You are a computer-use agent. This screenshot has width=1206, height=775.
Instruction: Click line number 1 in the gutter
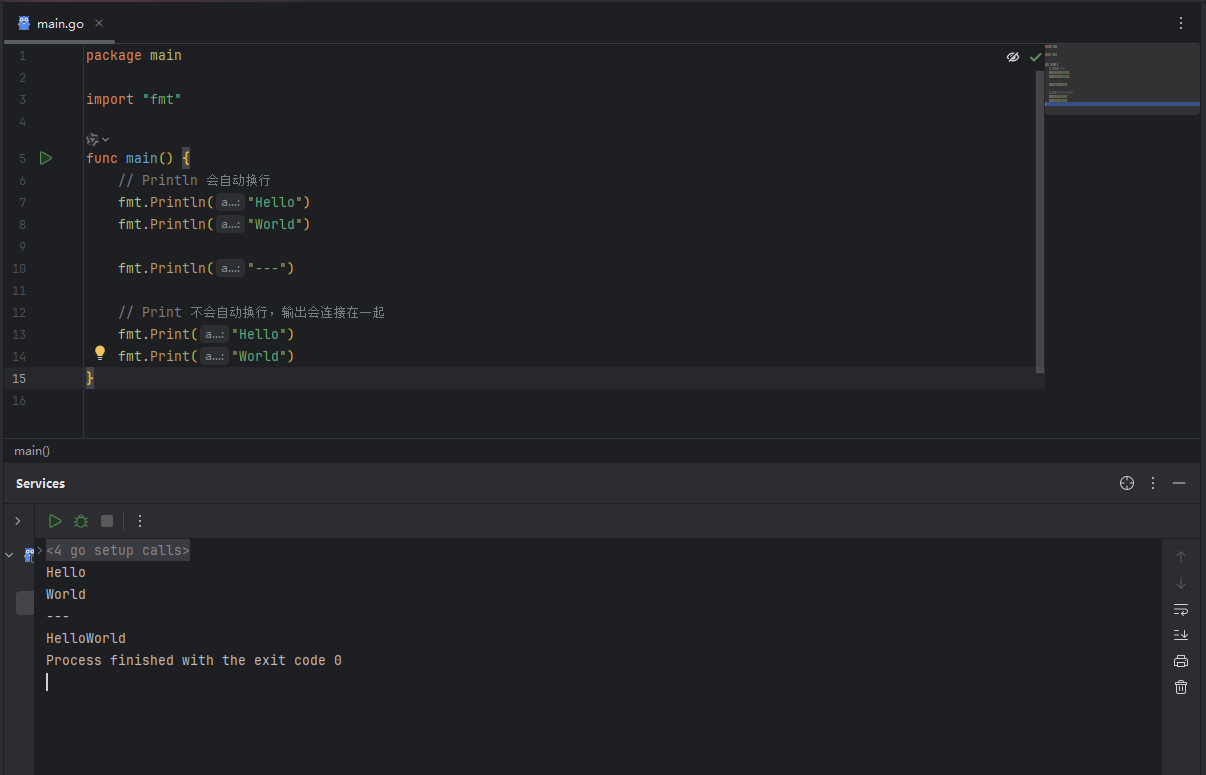[22, 55]
